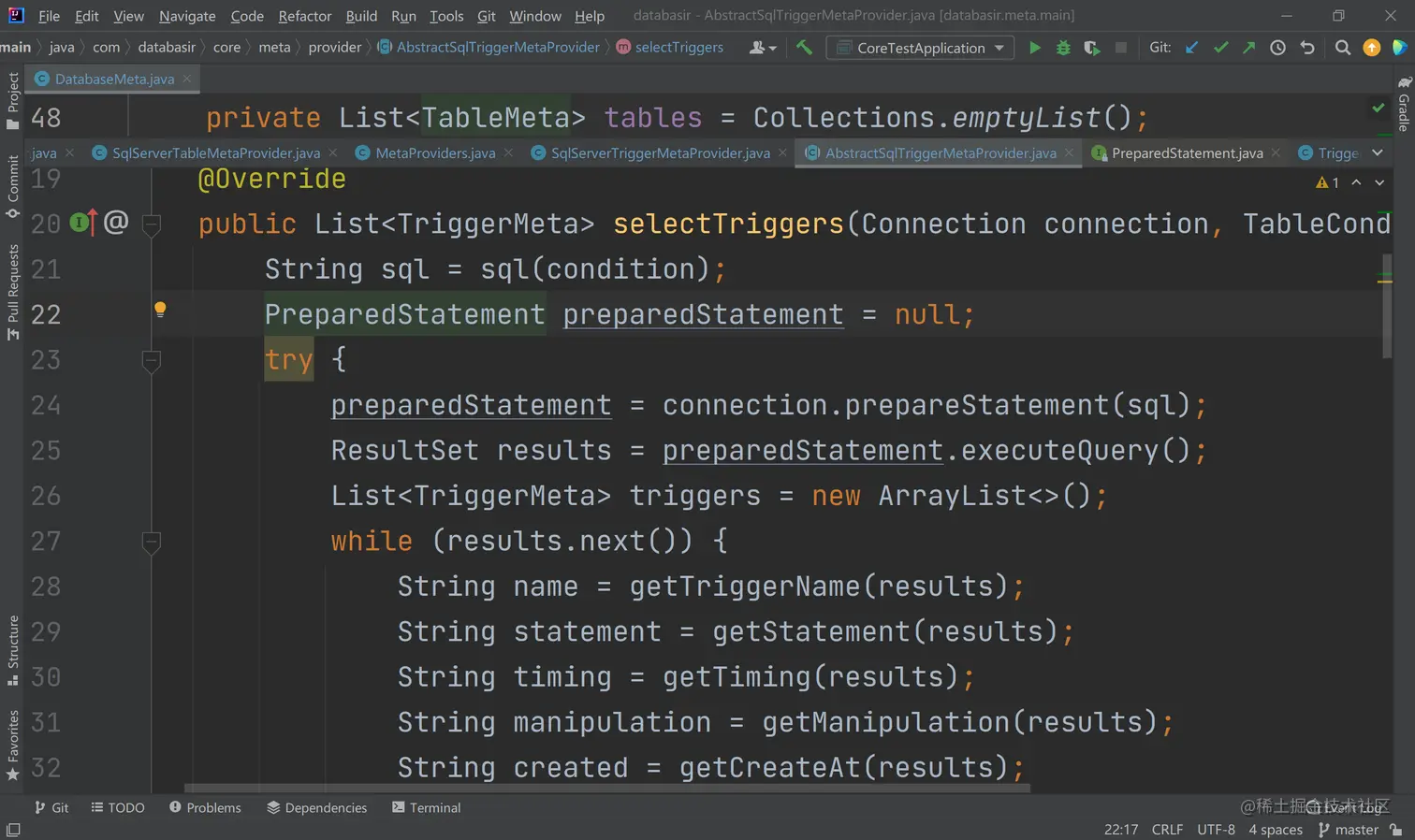Switch to SqlServerTableMetaProvider.java tab
This screenshot has height=840, width=1415.
click(x=215, y=153)
